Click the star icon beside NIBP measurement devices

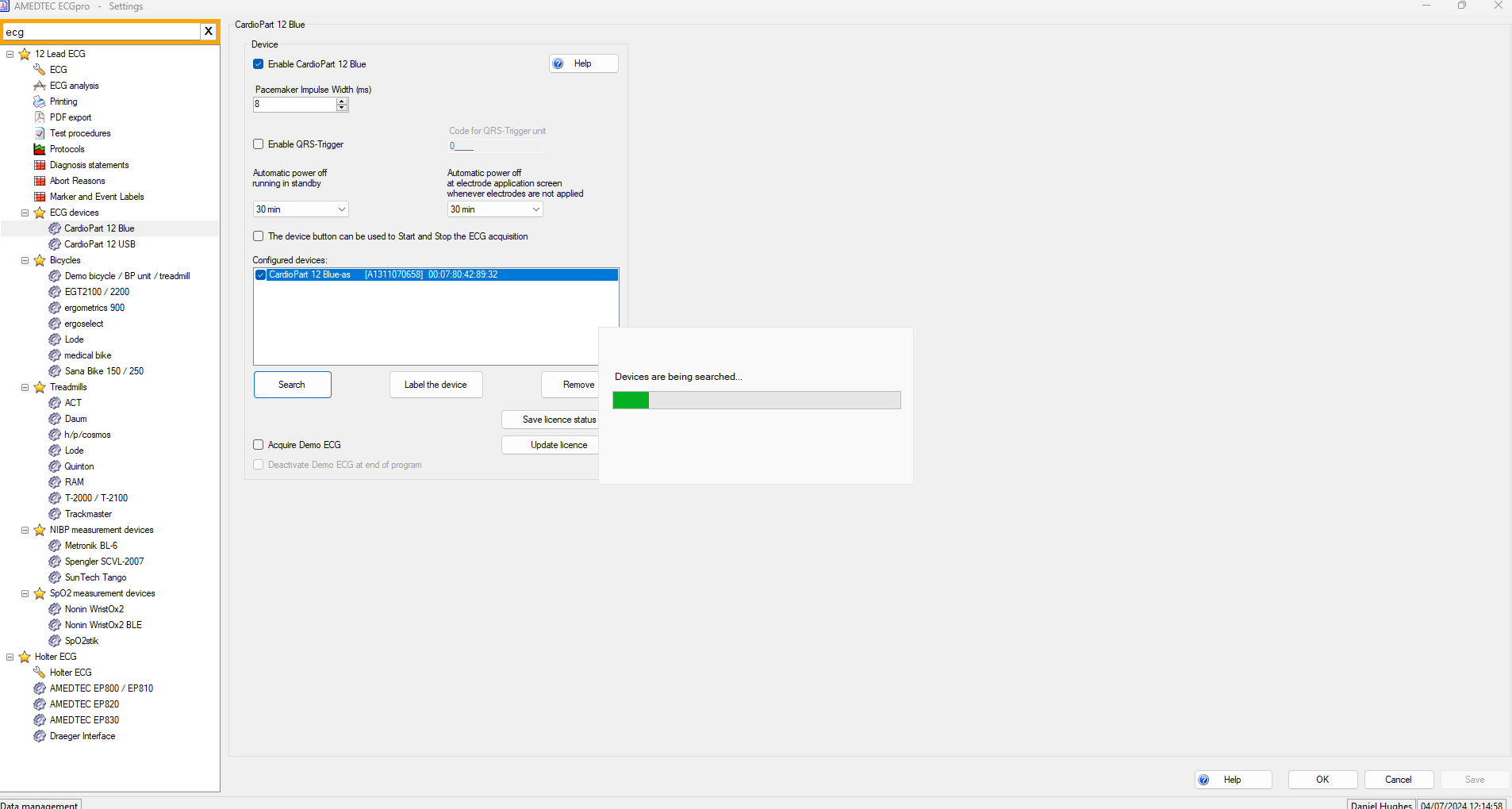tap(40, 530)
